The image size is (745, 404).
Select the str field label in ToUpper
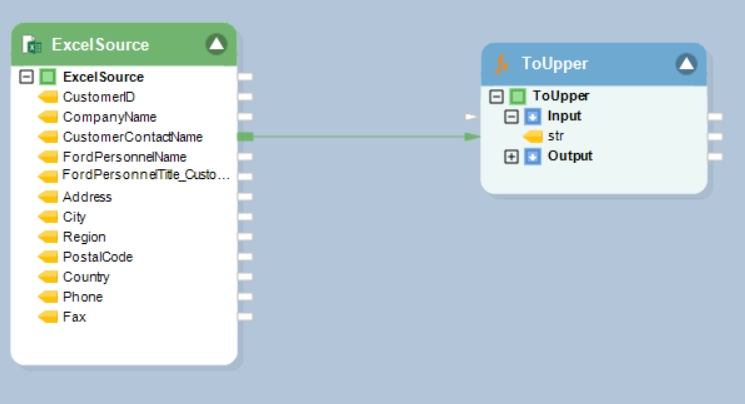point(556,136)
